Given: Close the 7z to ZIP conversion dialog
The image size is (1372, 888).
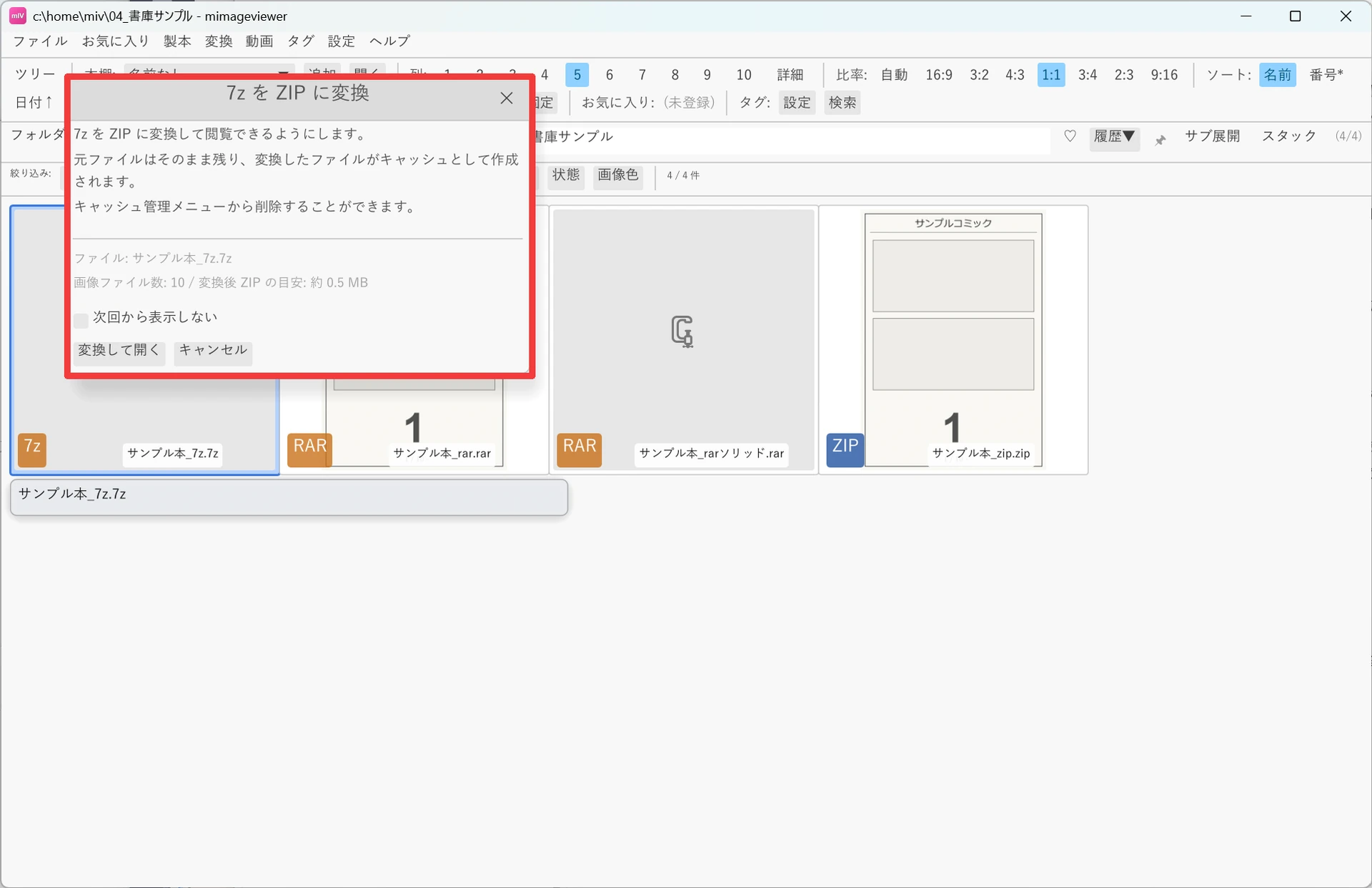Looking at the screenshot, I should click(x=506, y=98).
